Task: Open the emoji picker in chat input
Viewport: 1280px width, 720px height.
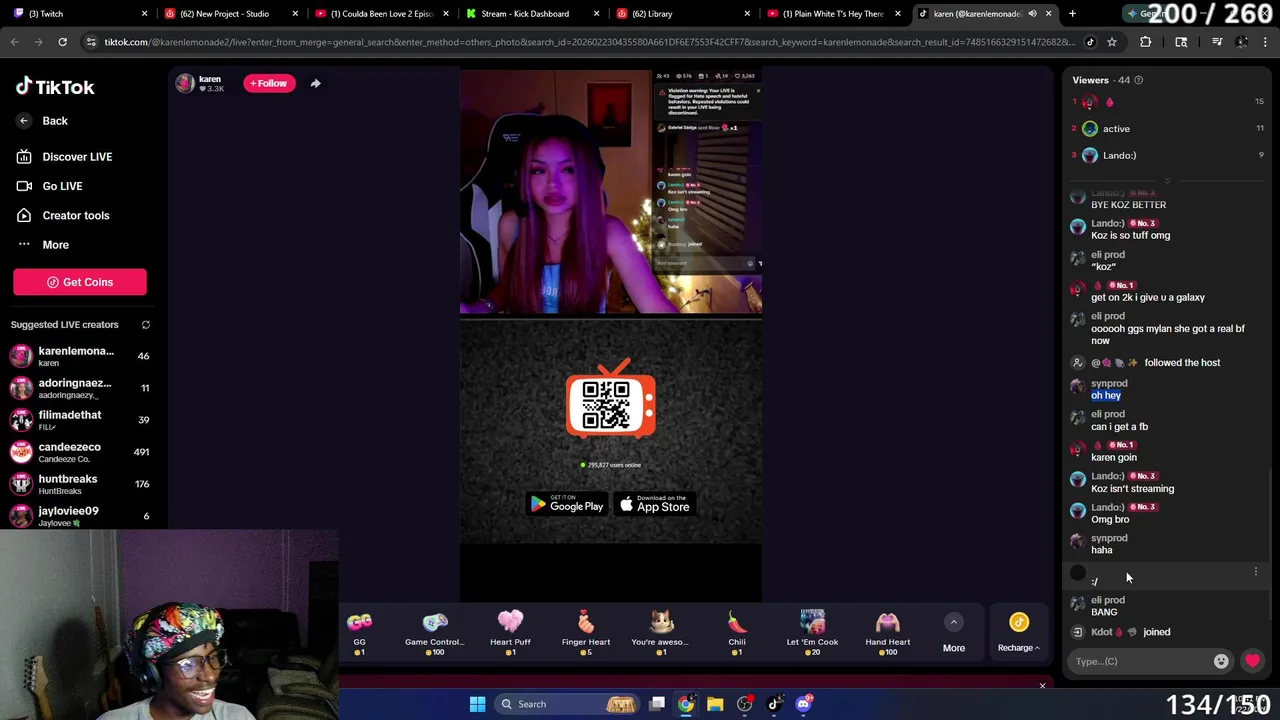Action: (1221, 661)
